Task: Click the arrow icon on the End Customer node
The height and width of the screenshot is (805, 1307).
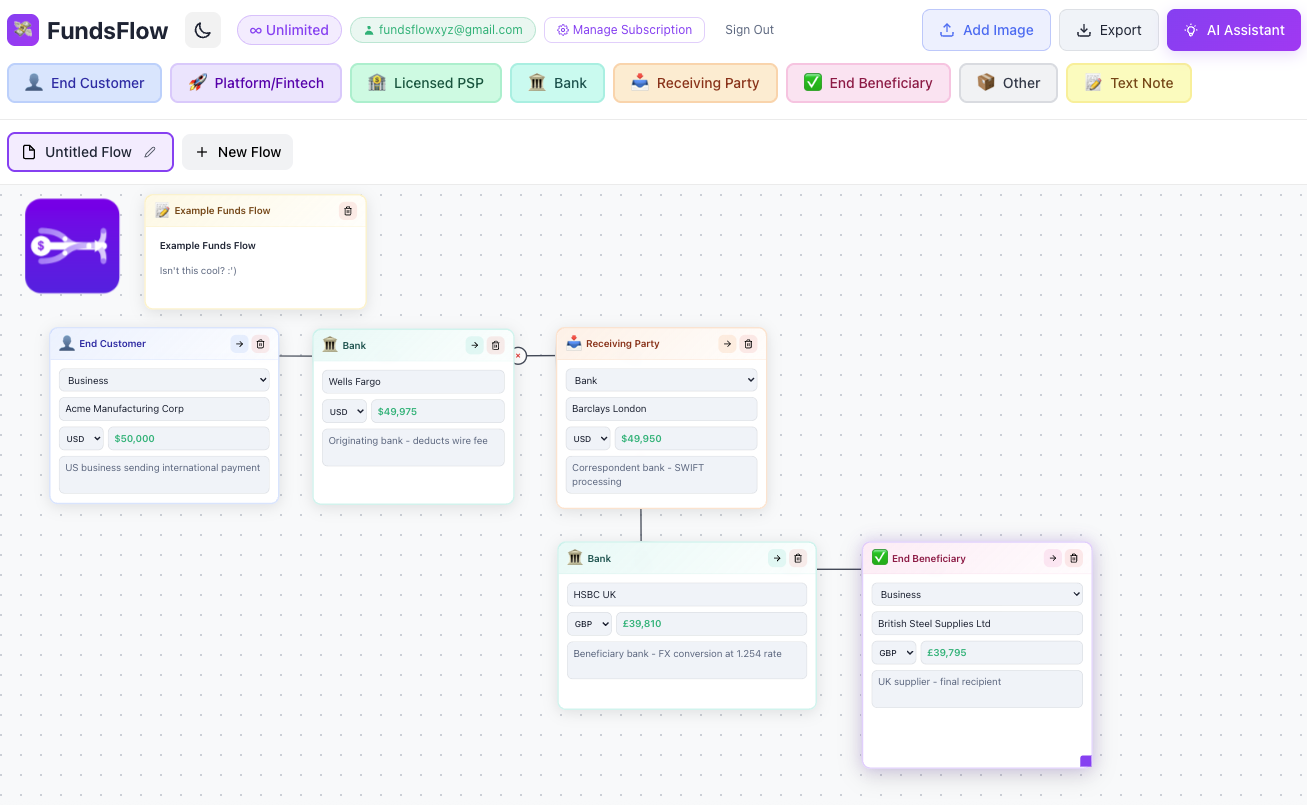Action: coord(239,343)
